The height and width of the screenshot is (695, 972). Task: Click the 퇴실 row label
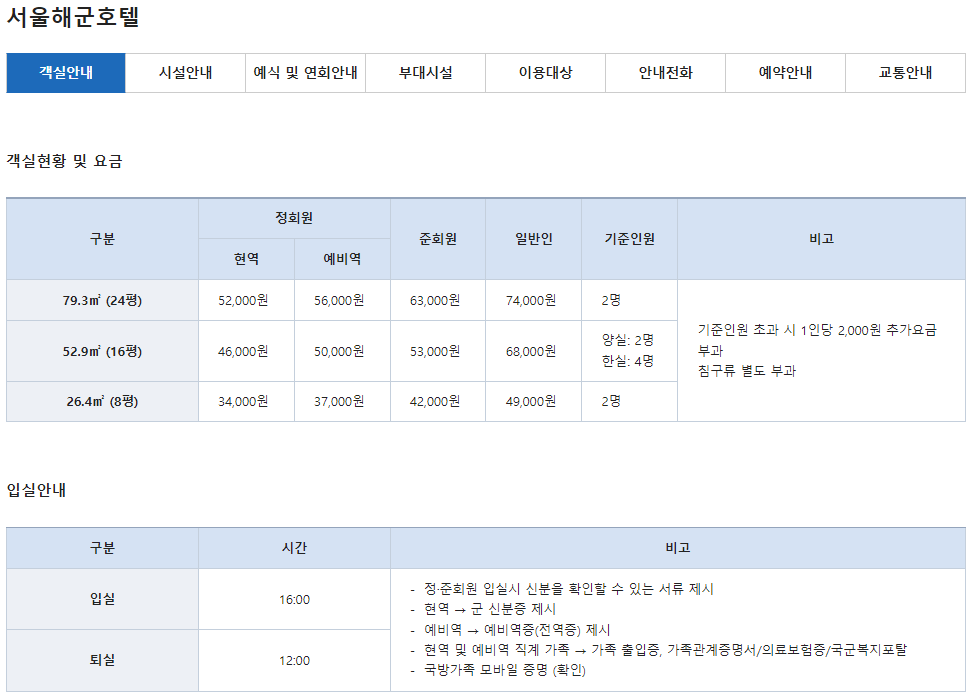click(102, 660)
